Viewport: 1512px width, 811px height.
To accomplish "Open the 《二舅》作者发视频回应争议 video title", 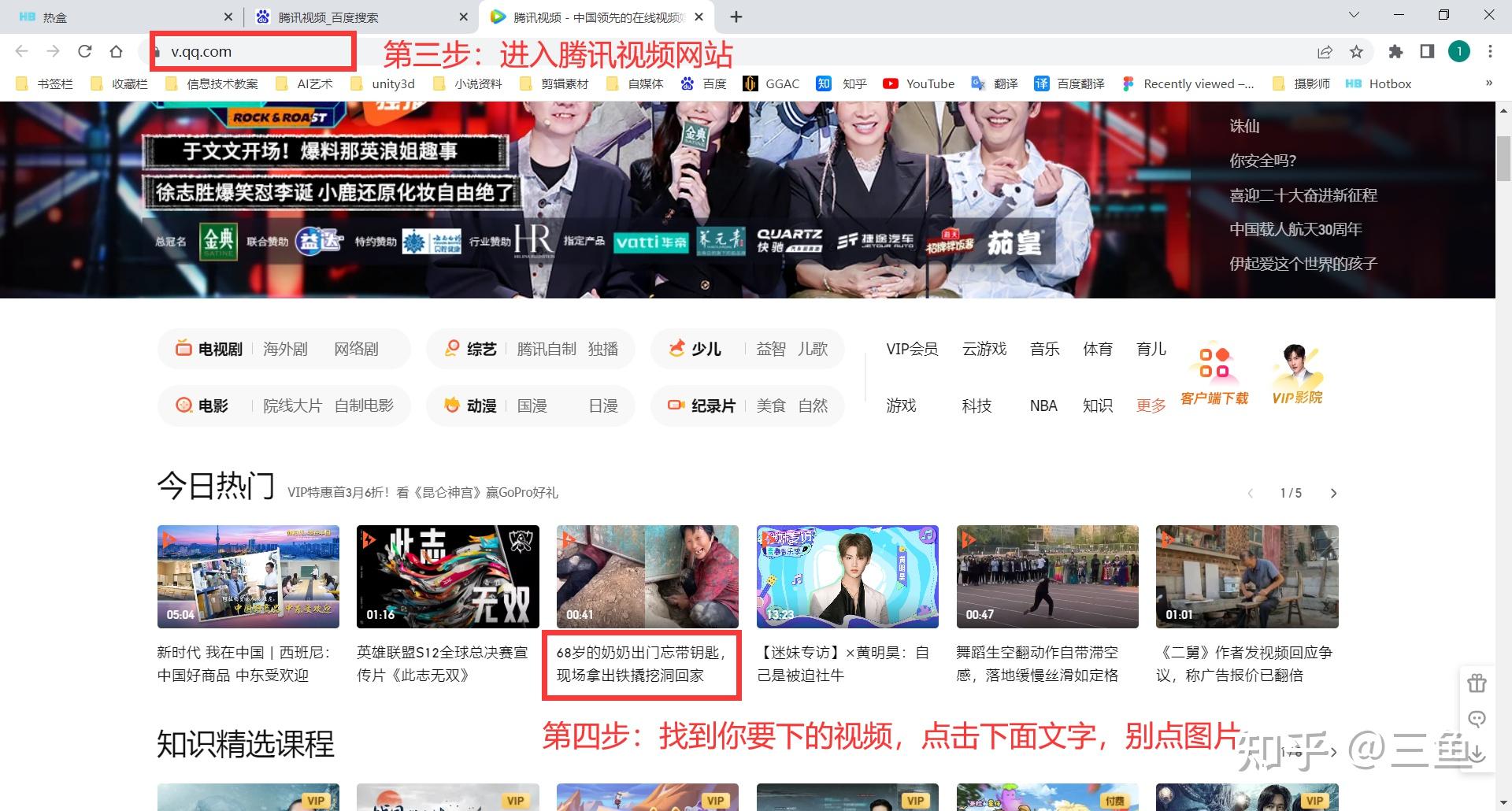I will (x=1243, y=664).
